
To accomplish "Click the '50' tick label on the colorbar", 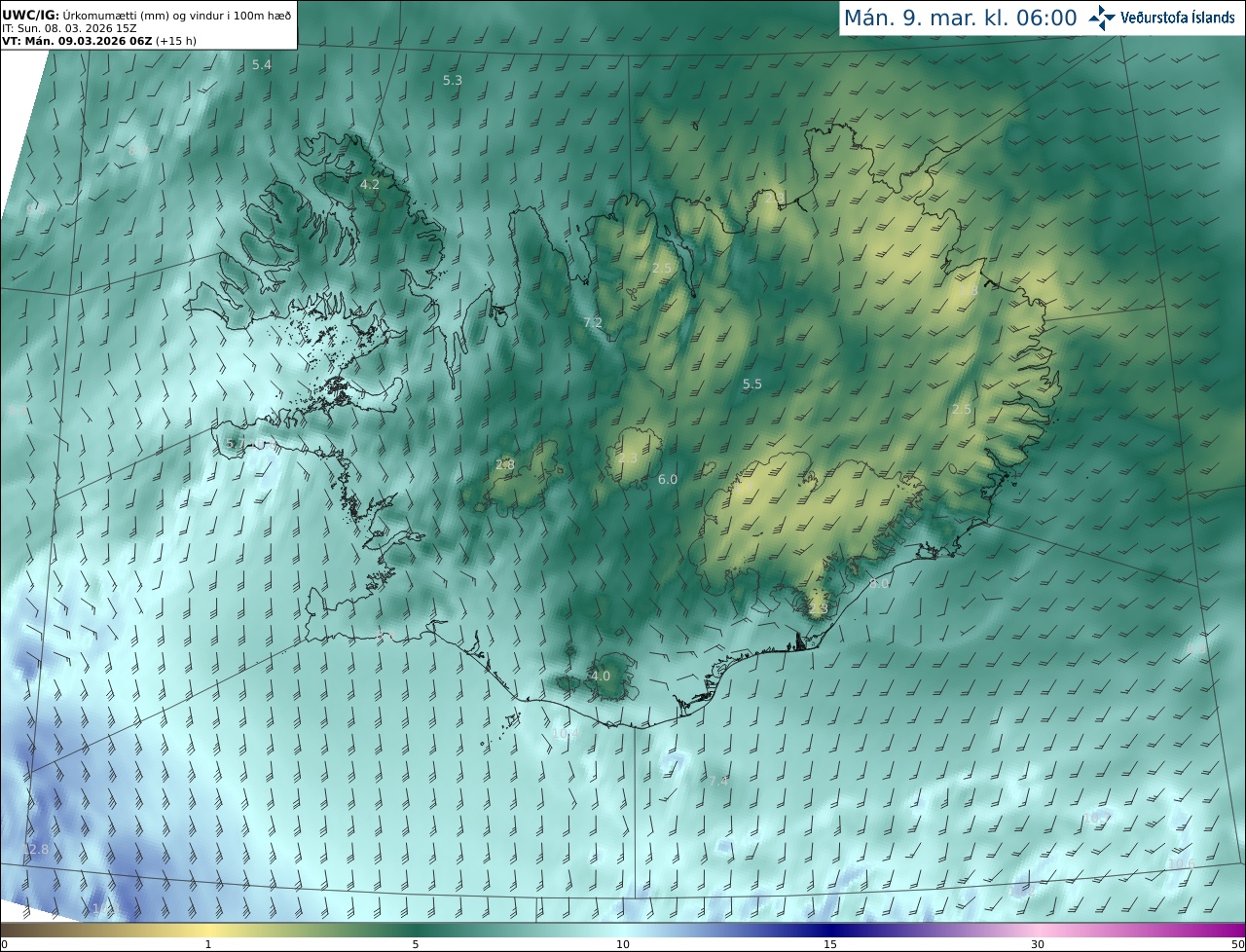I will [x=1237, y=944].
